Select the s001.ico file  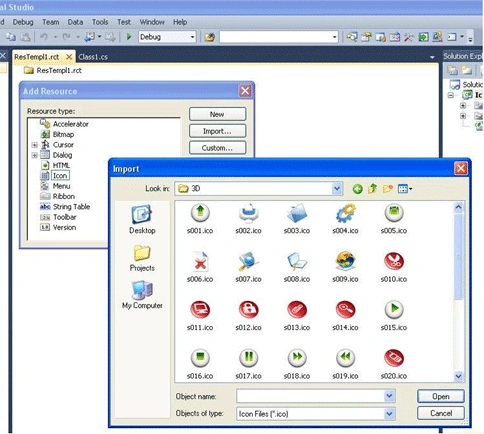pyautogui.click(x=200, y=219)
